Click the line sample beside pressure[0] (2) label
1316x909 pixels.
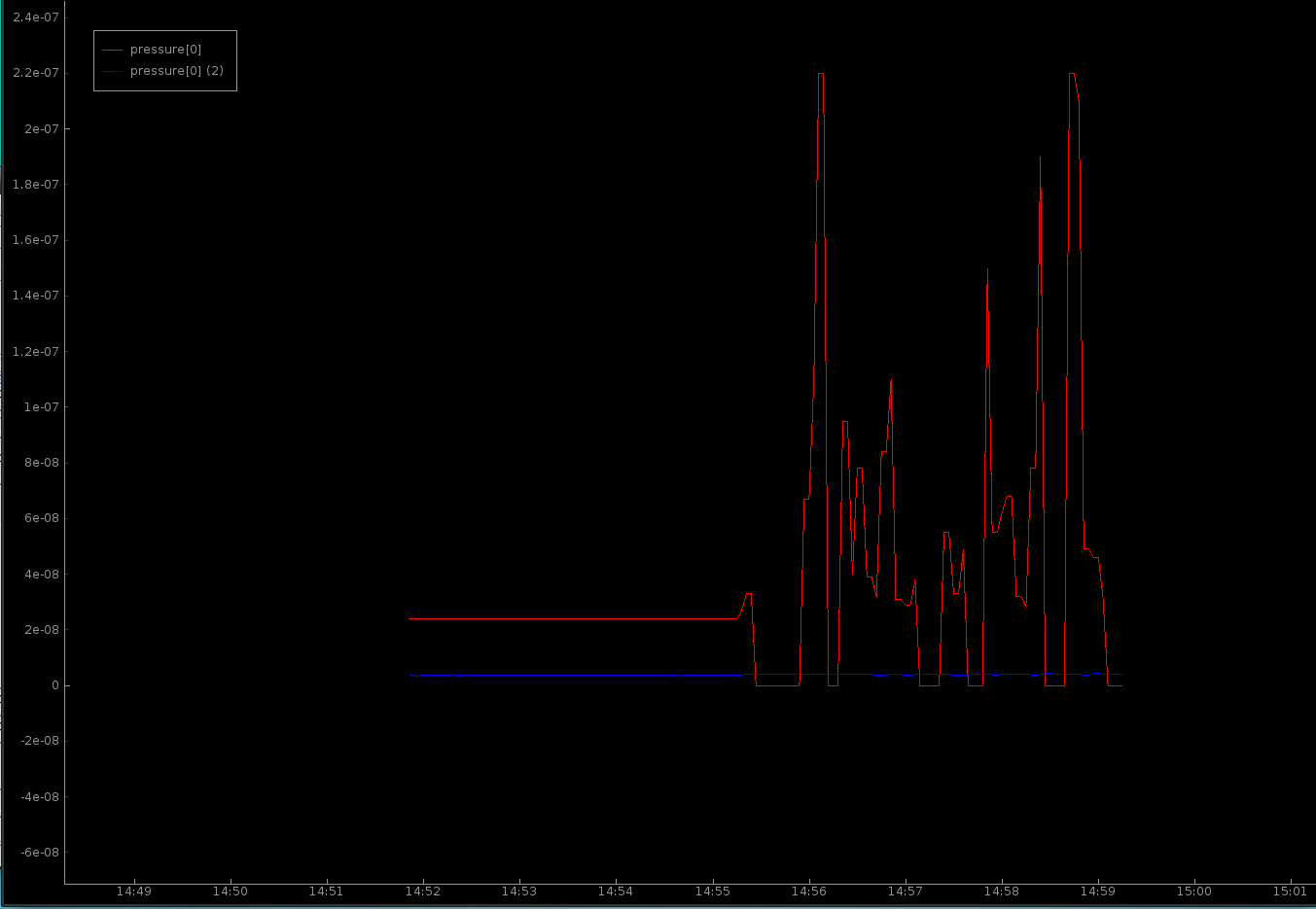click(112, 71)
